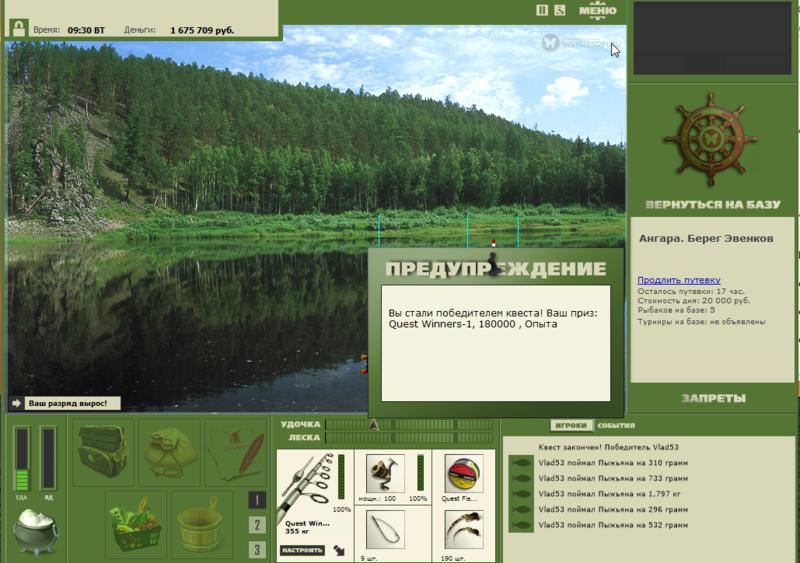Screen dimensions: 800x563
Task: Click the cooking pot icon
Action: tap(35, 532)
